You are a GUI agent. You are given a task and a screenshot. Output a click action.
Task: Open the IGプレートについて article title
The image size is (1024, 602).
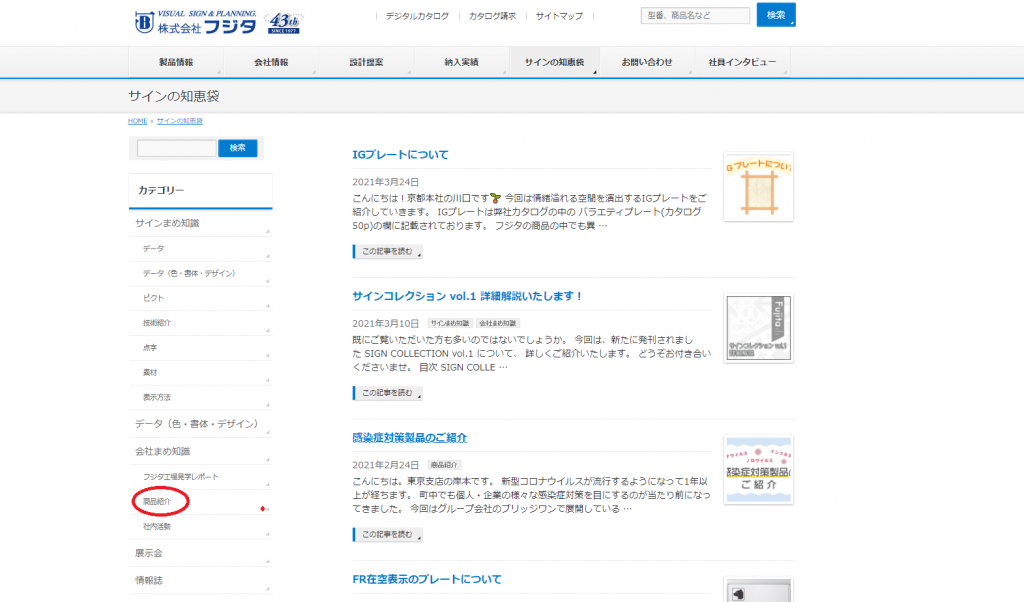click(400, 155)
